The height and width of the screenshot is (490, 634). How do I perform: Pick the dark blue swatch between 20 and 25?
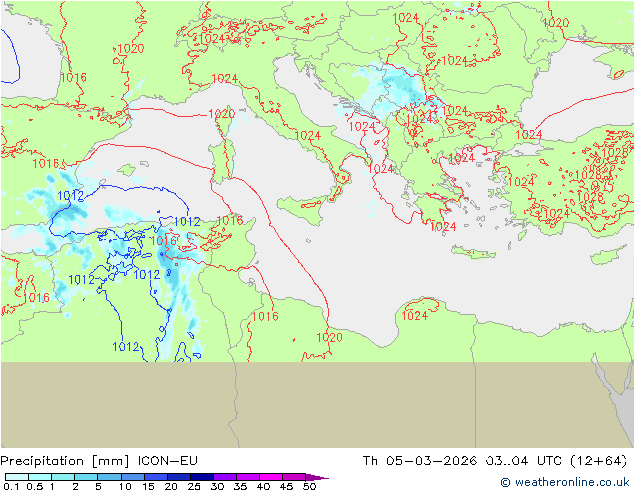[x=179, y=477]
